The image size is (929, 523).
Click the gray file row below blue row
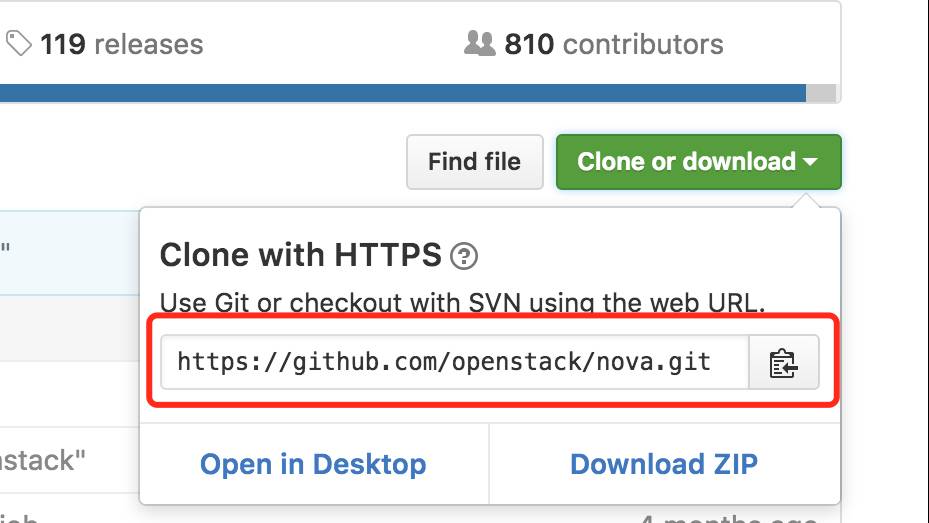click(69, 328)
